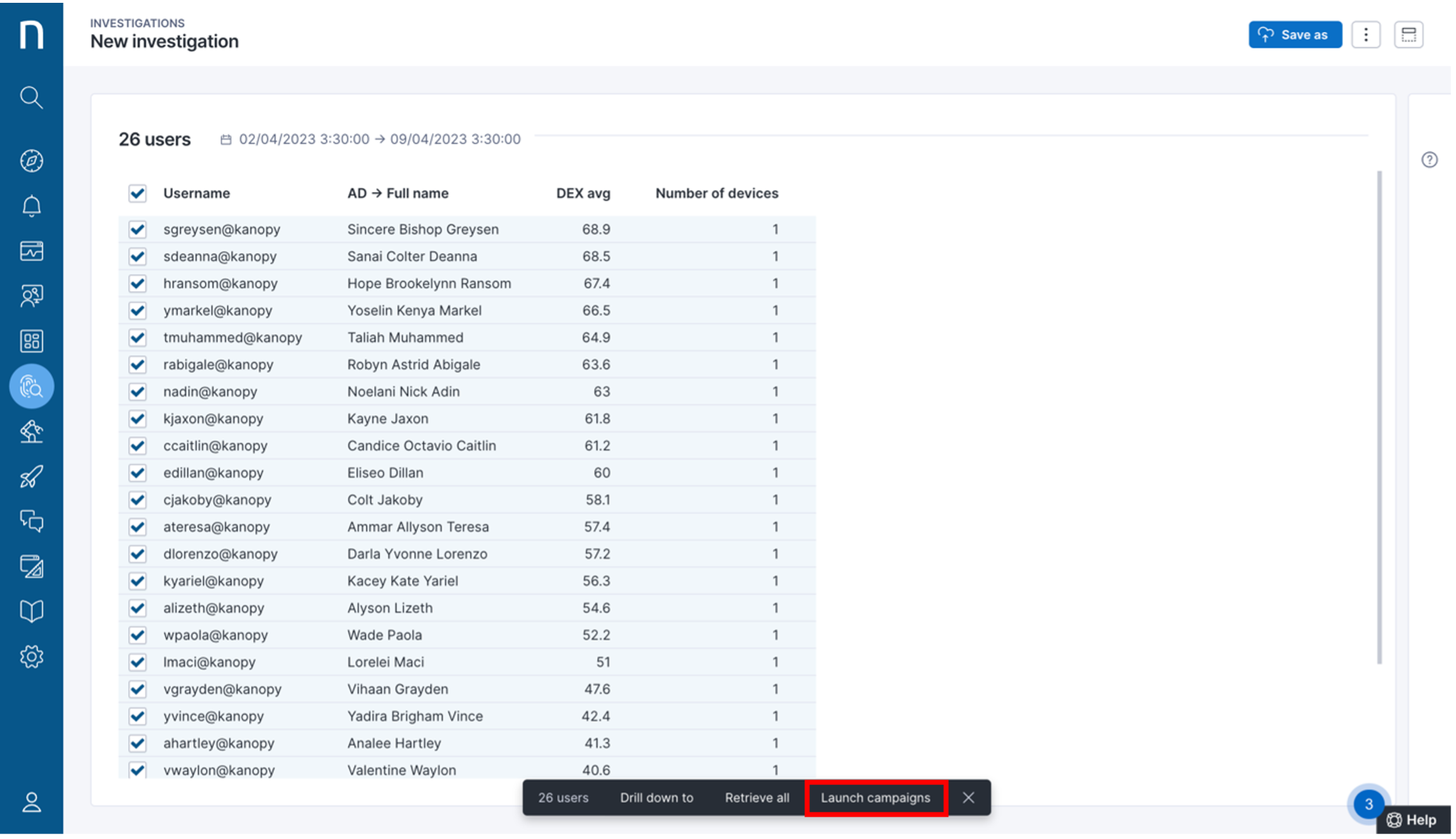The image size is (1456, 839).
Task: Click the Save as button
Action: 1295,34
